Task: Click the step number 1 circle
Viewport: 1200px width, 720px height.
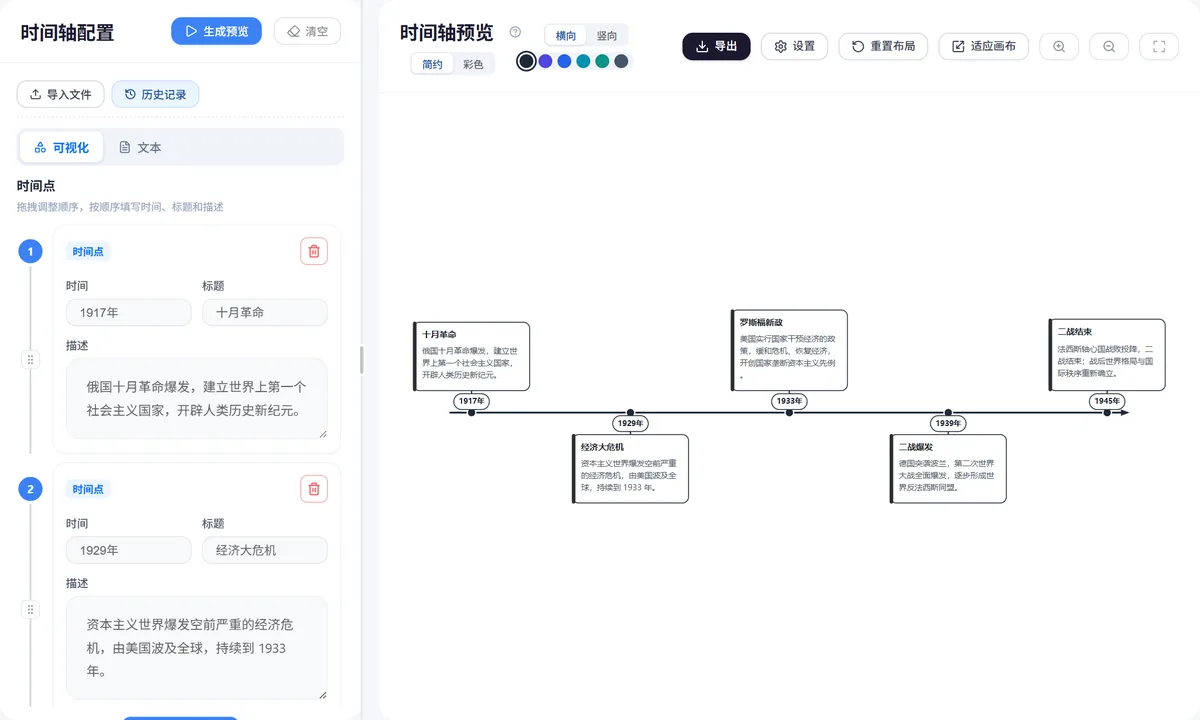Action: click(30, 251)
